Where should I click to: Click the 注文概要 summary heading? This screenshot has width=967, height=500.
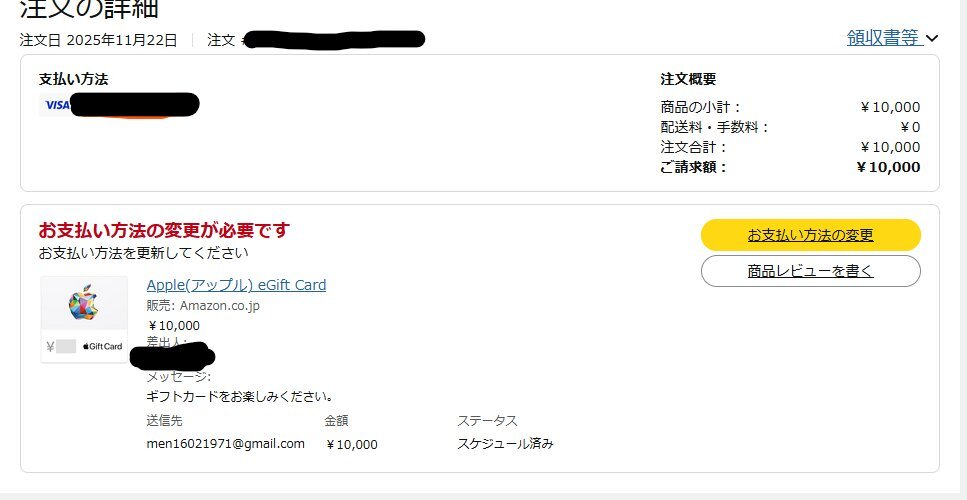pyautogui.click(x=688, y=80)
